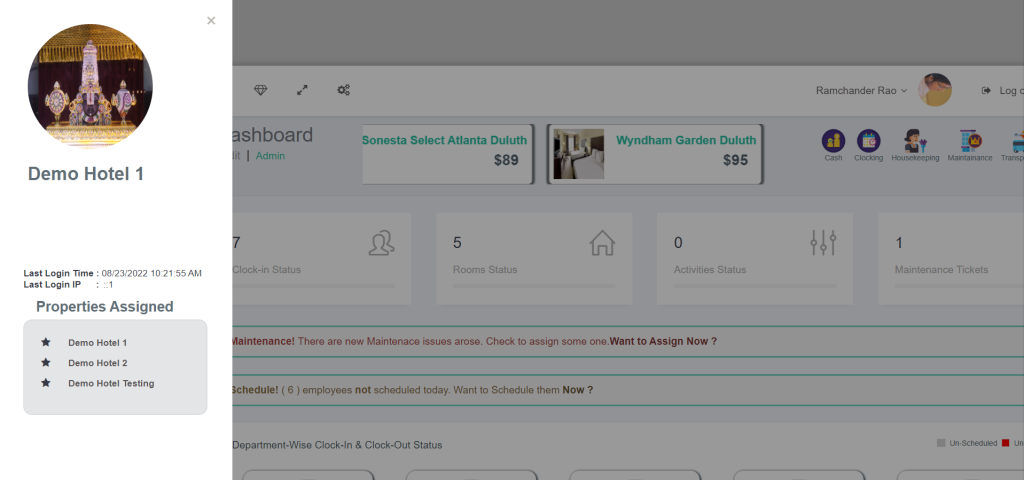Select Demo Hotel 1 in Properties Assigned

(97, 343)
